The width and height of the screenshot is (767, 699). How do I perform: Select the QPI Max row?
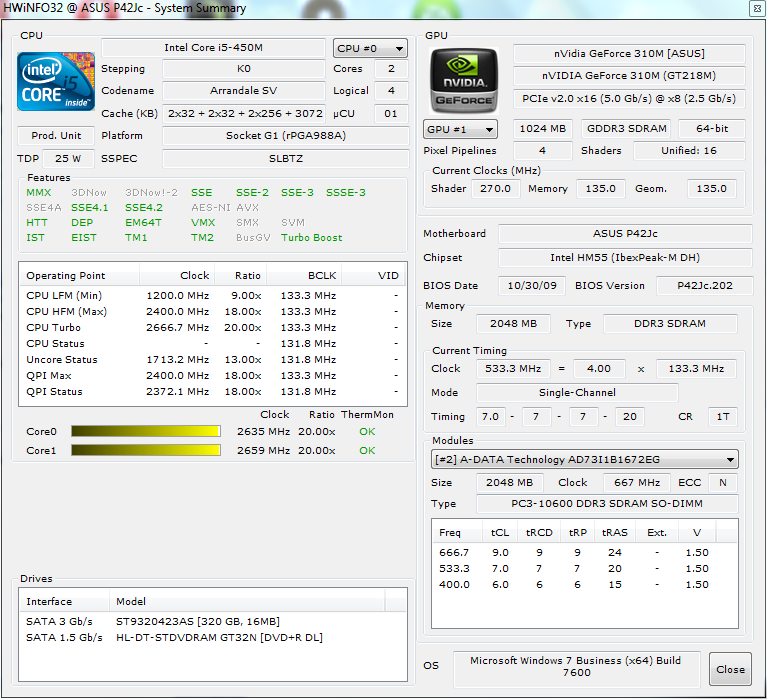pos(213,376)
